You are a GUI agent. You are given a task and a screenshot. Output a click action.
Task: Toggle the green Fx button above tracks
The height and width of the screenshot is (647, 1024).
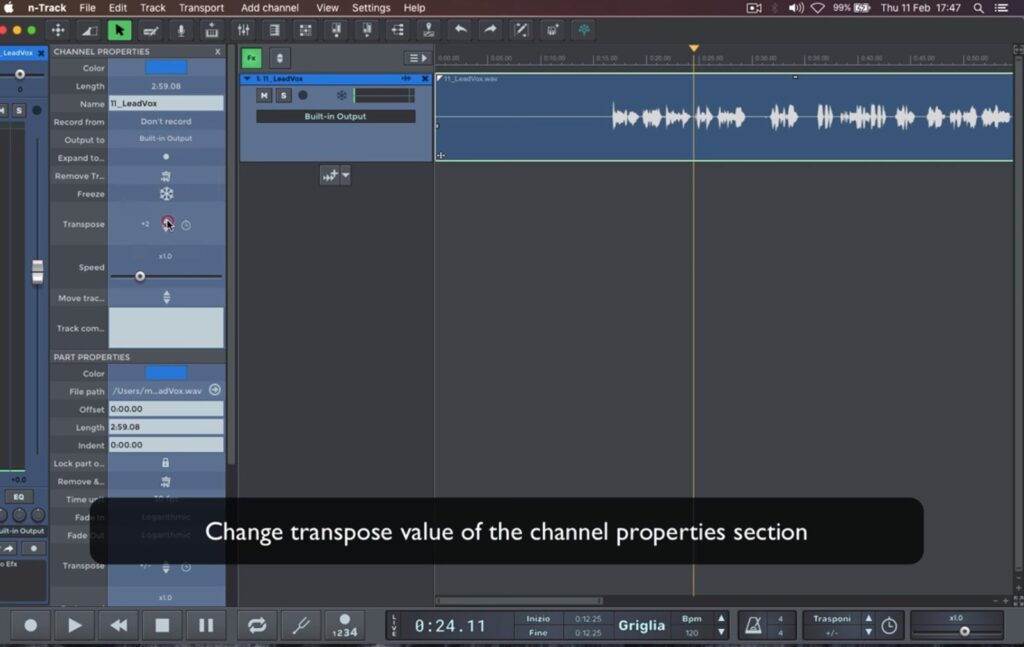click(251, 58)
